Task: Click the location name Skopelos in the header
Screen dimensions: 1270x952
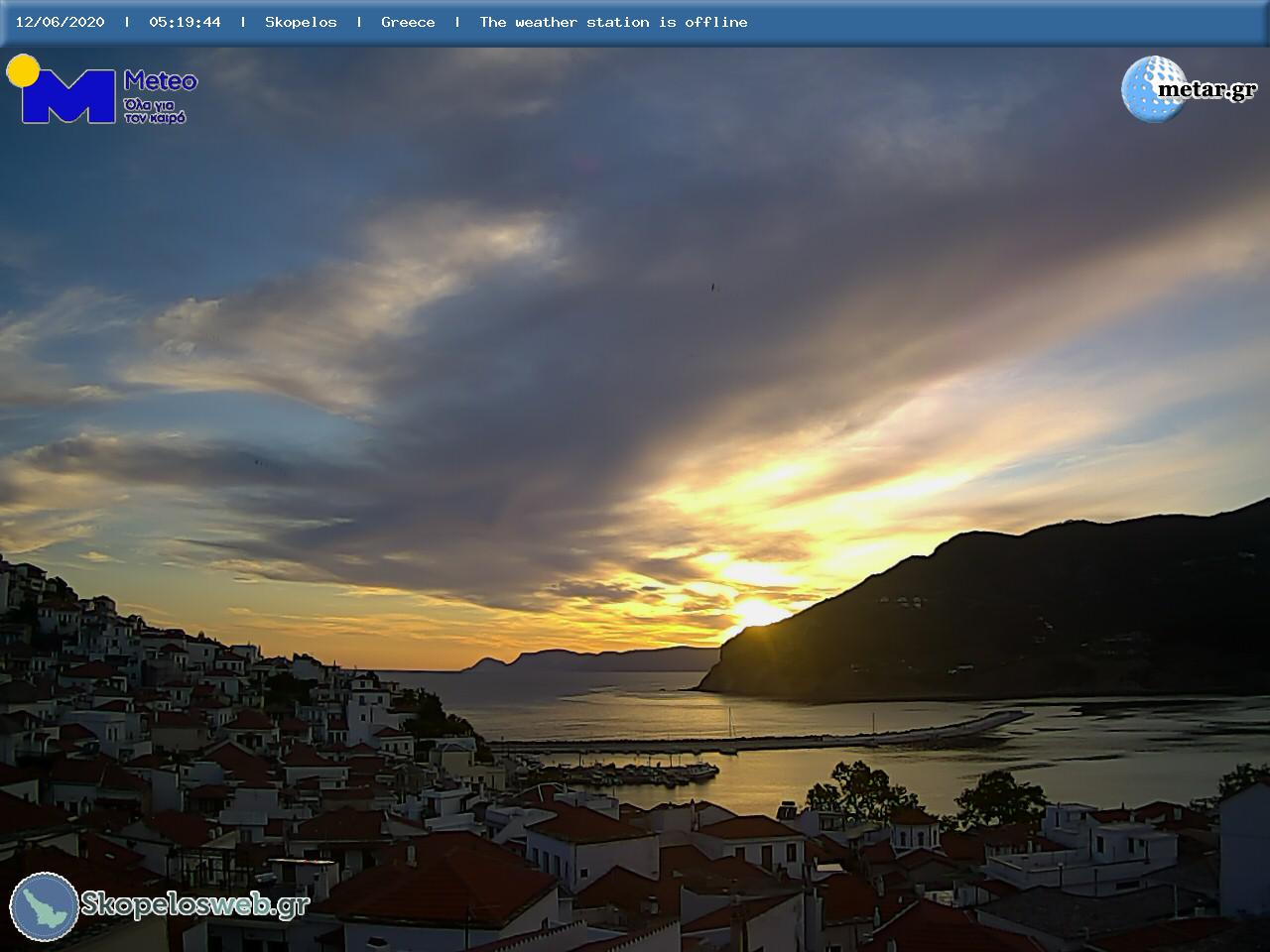Action: click(301, 22)
